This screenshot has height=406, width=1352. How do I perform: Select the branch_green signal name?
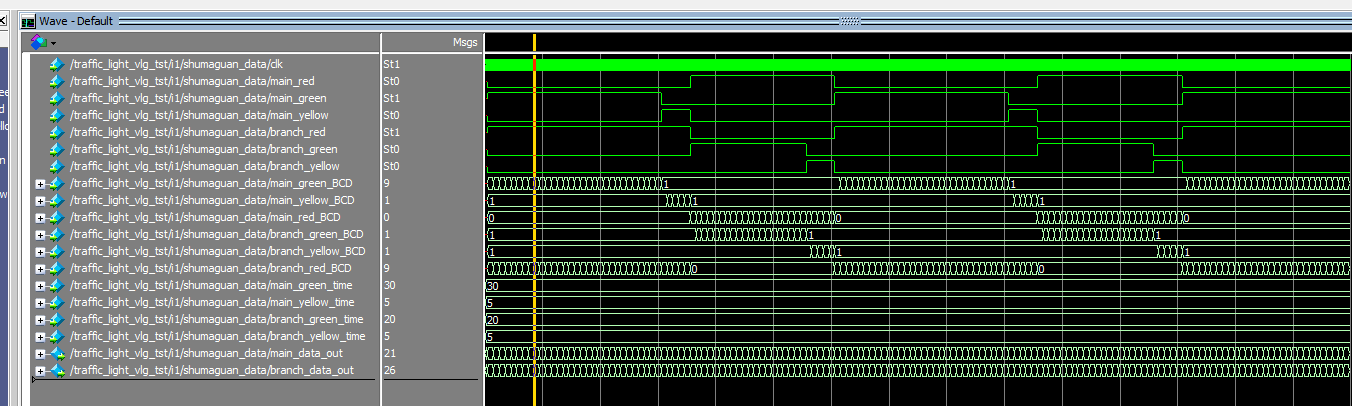click(x=203, y=149)
